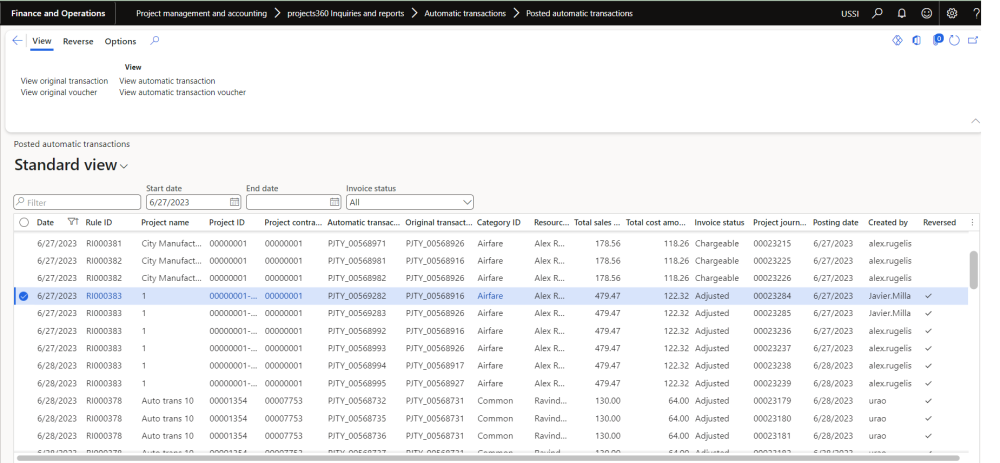The image size is (1000, 463).
Task: Expand the Standard view selector
Action: pos(124,166)
